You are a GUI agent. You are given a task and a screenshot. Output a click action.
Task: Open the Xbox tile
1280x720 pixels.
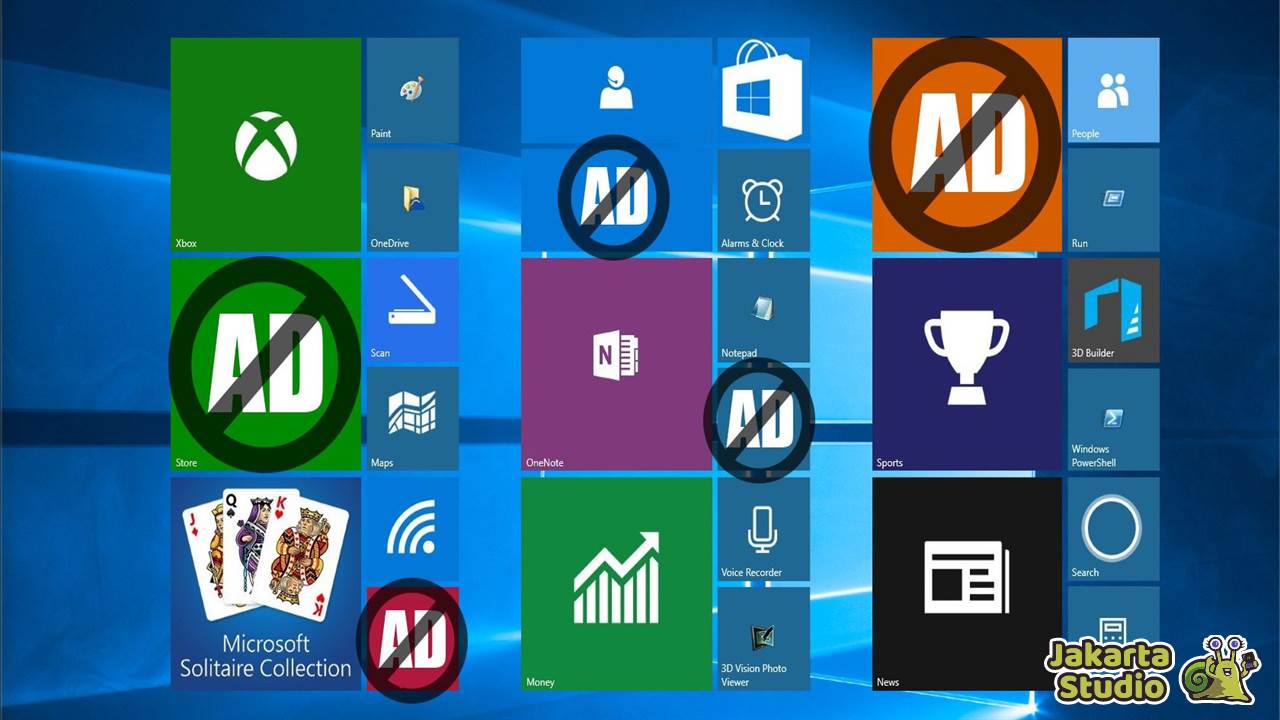point(265,144)
